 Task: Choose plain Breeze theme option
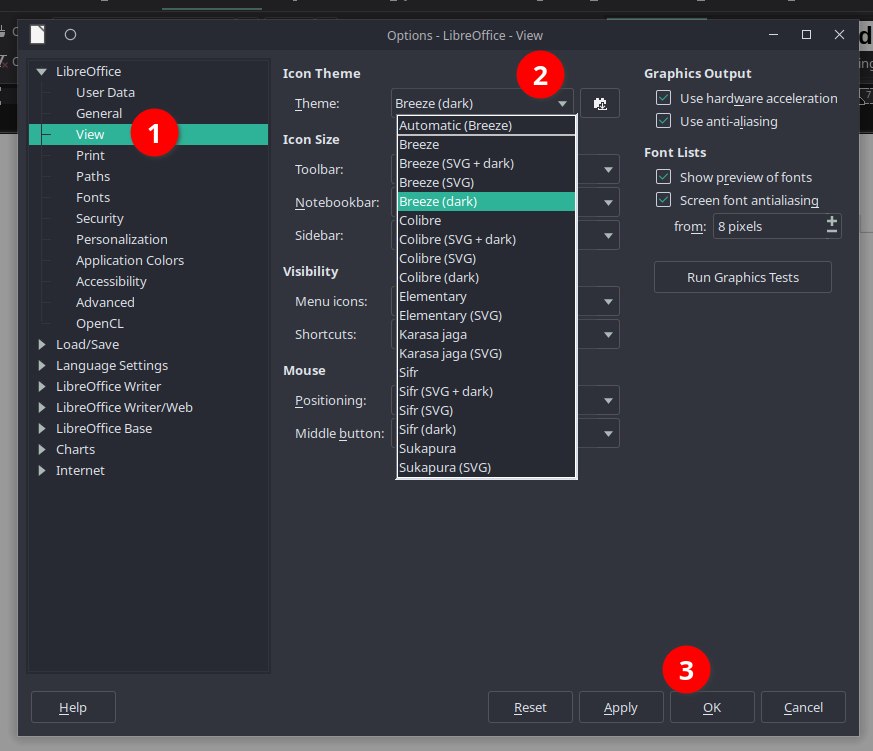pyautogui.click(x=486, y=145)
